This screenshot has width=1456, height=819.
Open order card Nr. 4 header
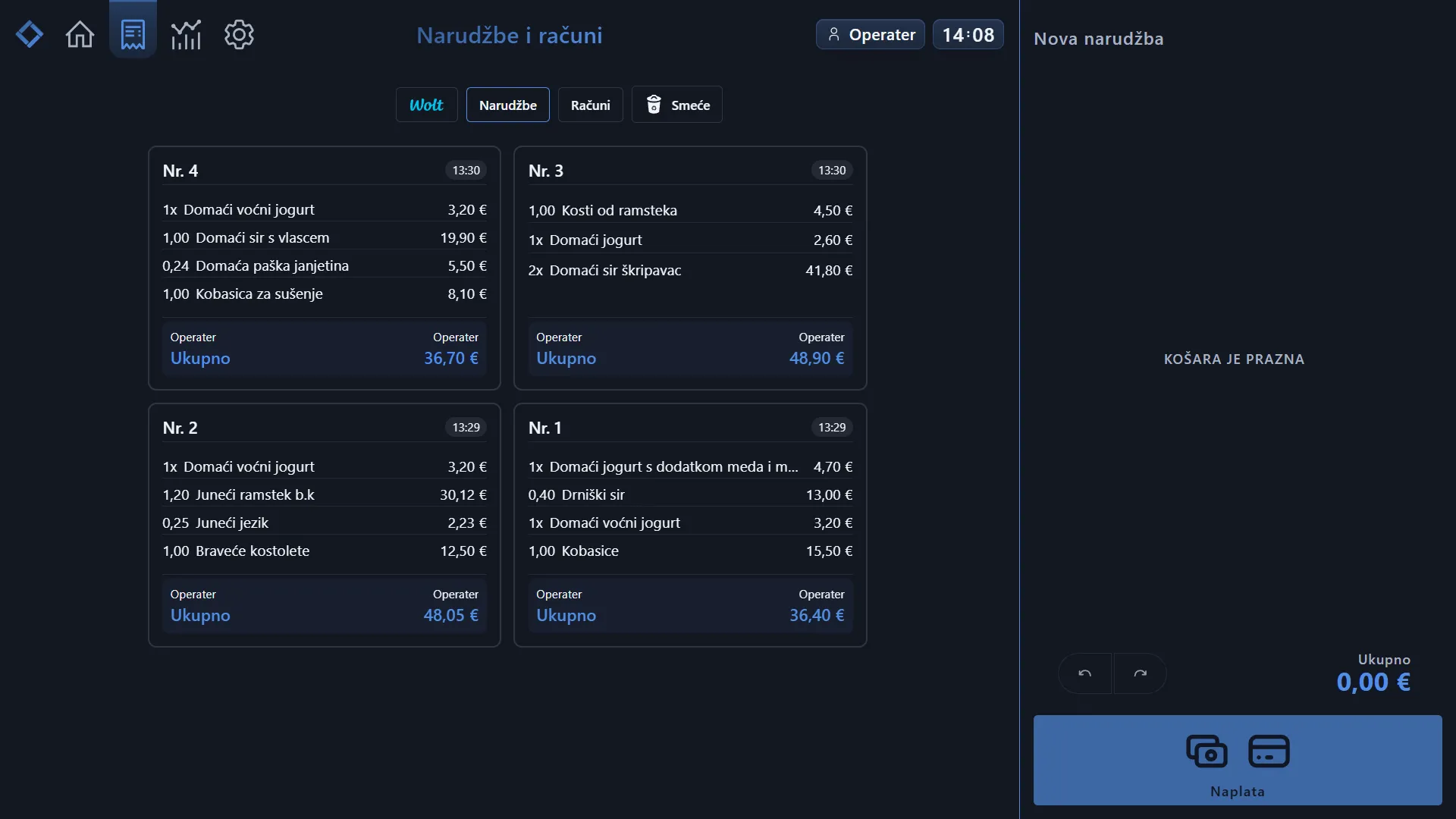(x=325, y=171)
